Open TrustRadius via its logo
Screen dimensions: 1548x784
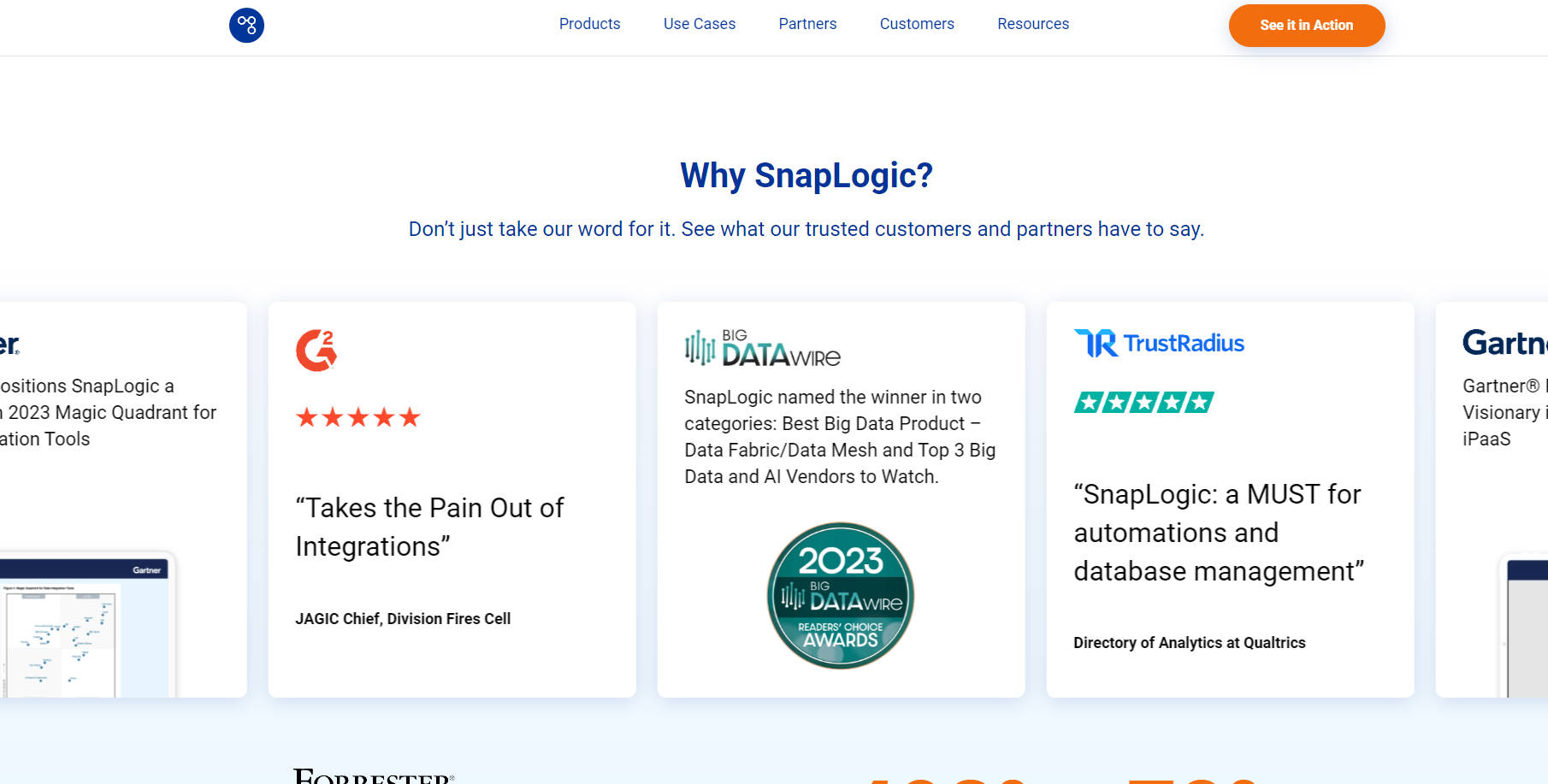[1159, 343]
